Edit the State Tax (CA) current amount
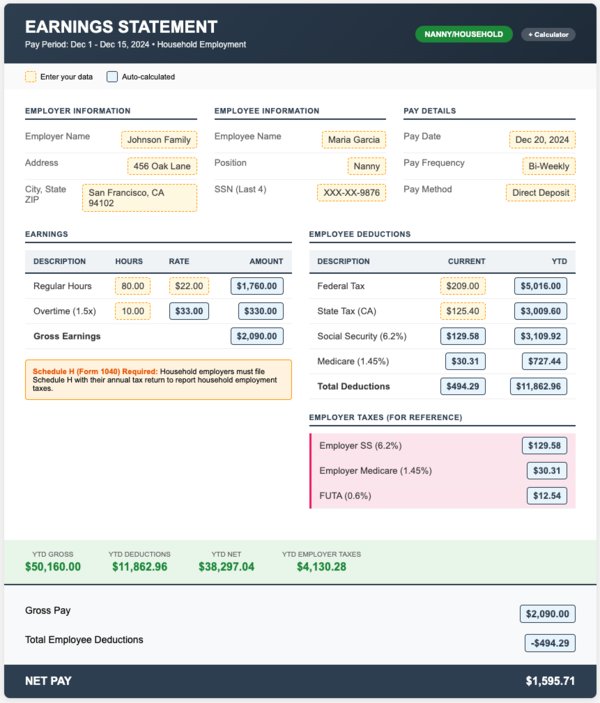 [x=462, y=311]
